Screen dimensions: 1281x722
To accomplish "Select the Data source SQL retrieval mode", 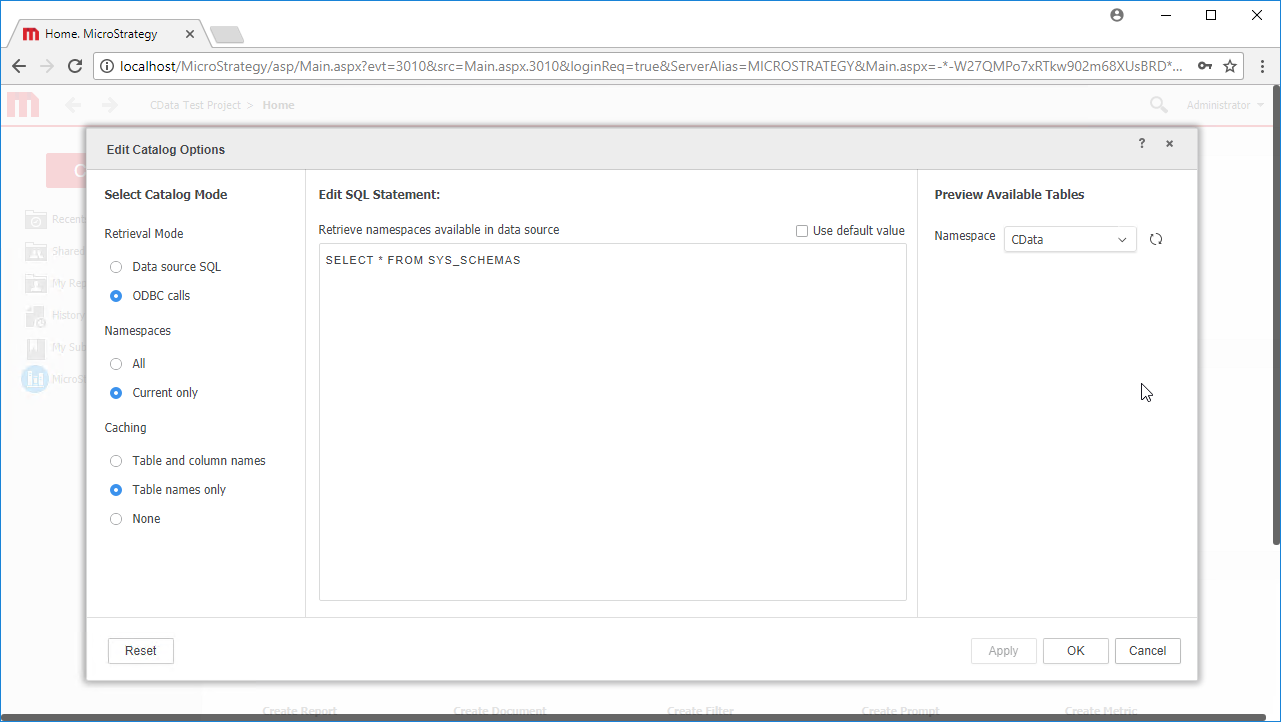I will pyautogui.click(x=115, y=266).
